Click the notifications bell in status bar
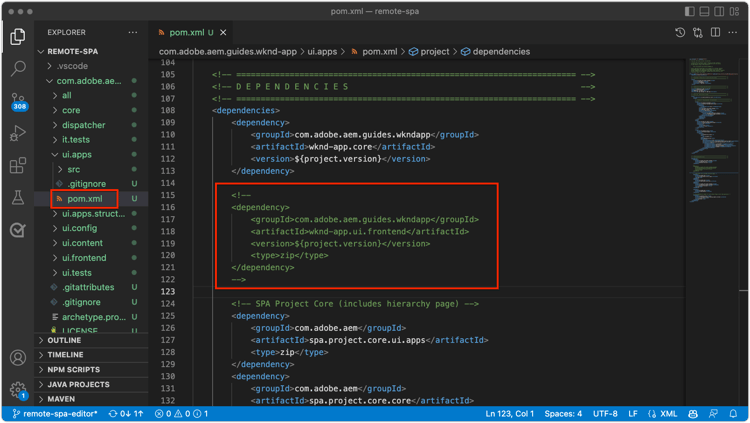 point(733,414)
